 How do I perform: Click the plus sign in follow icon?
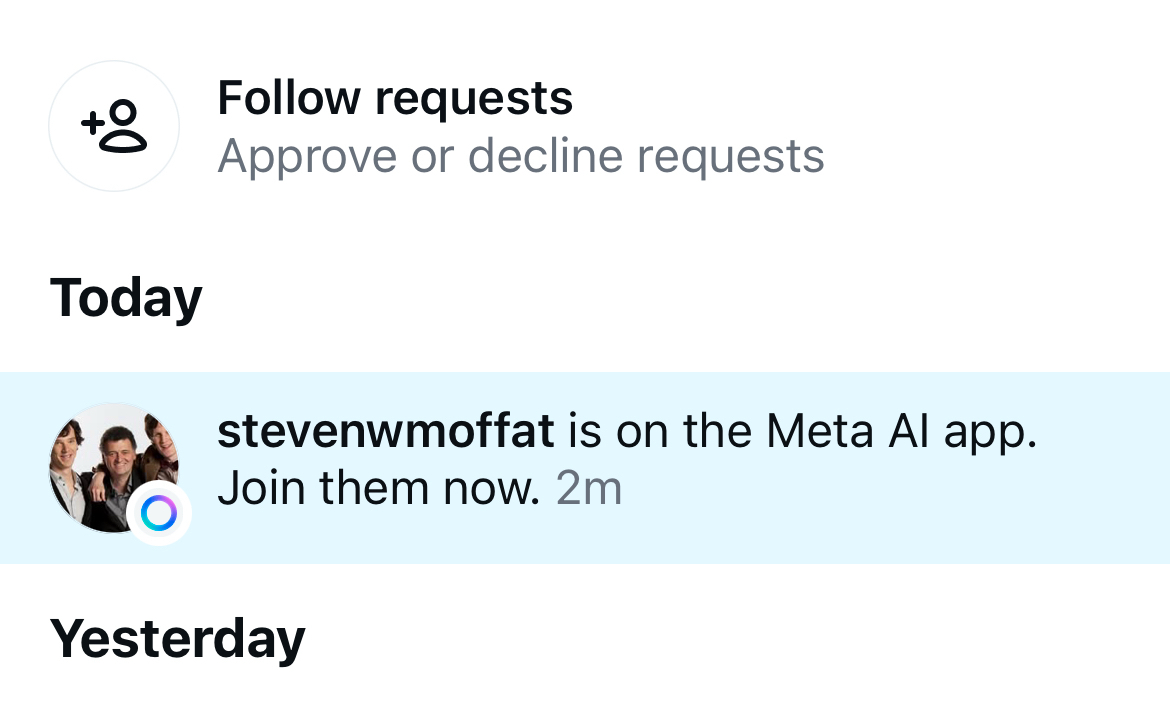[x=93, y=124]
